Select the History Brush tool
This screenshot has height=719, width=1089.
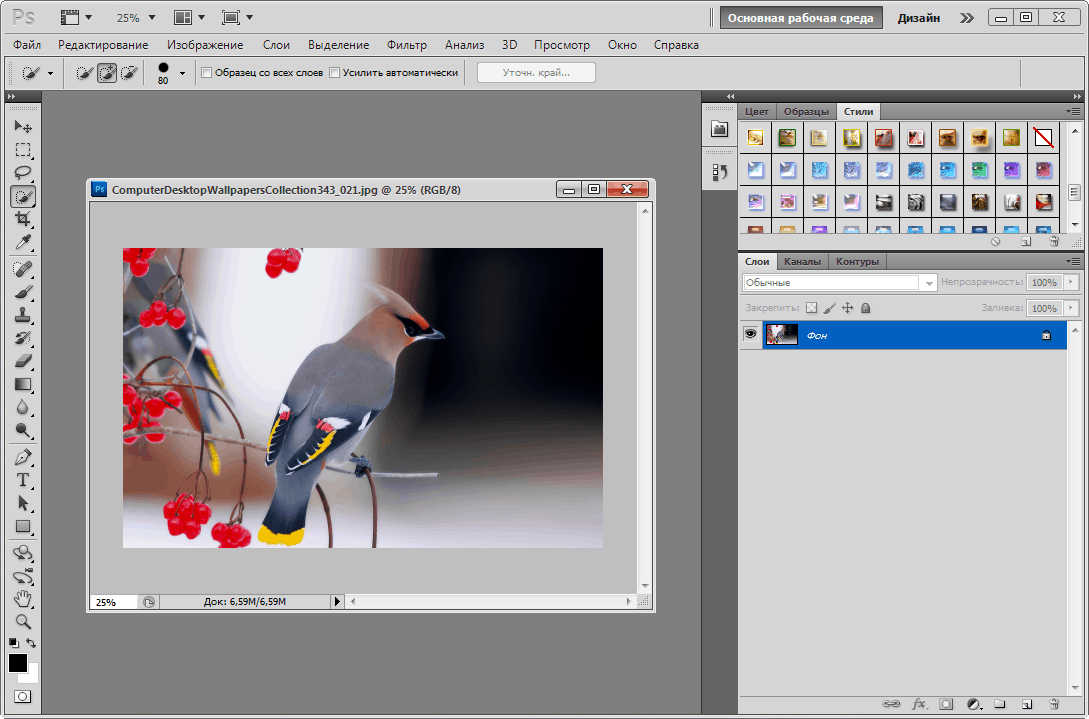point(23,338)
